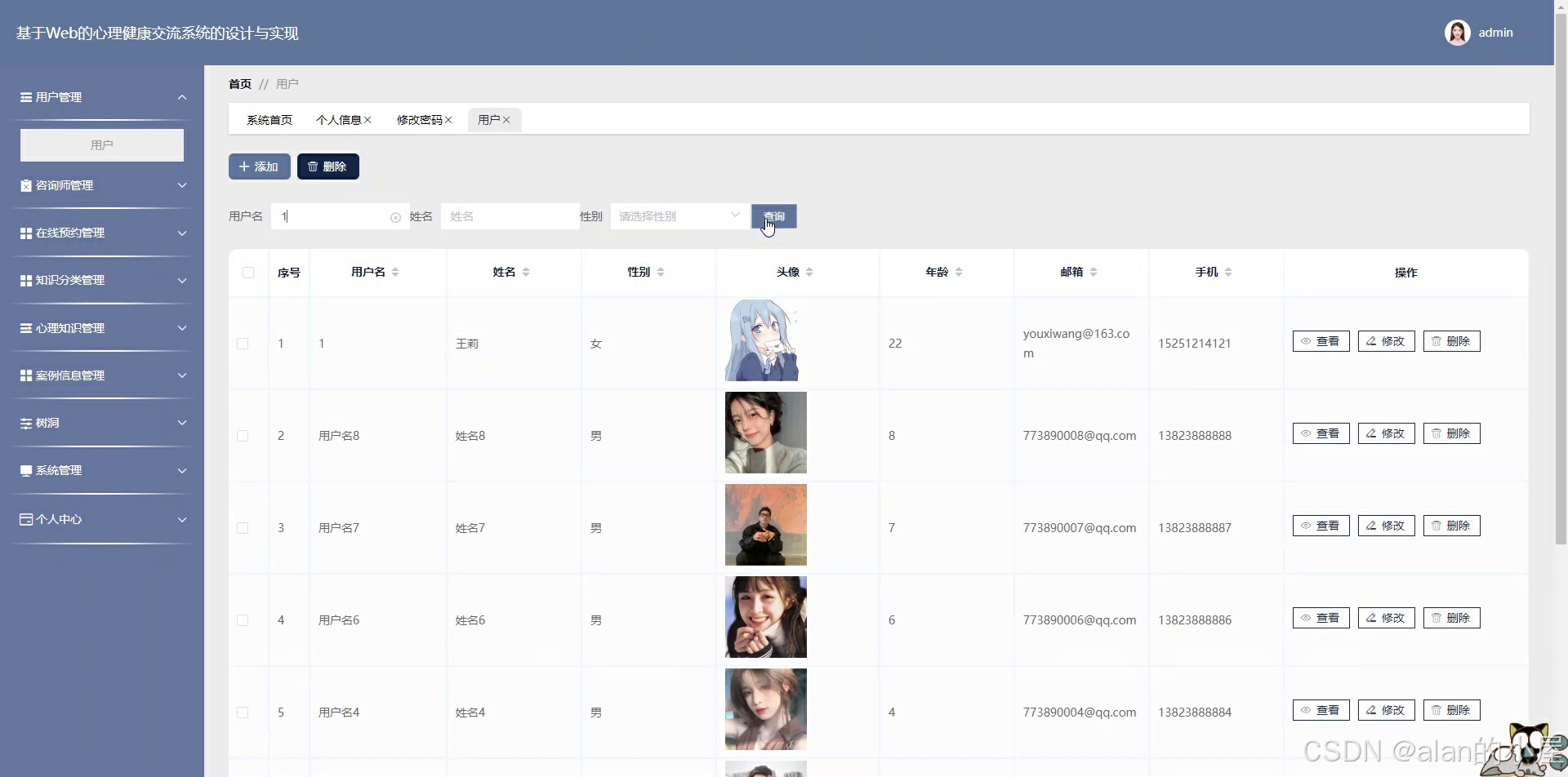Check the row checkbox for 用户名7
Viewport: 1568px width, 777px height.
tap(243, 528)
